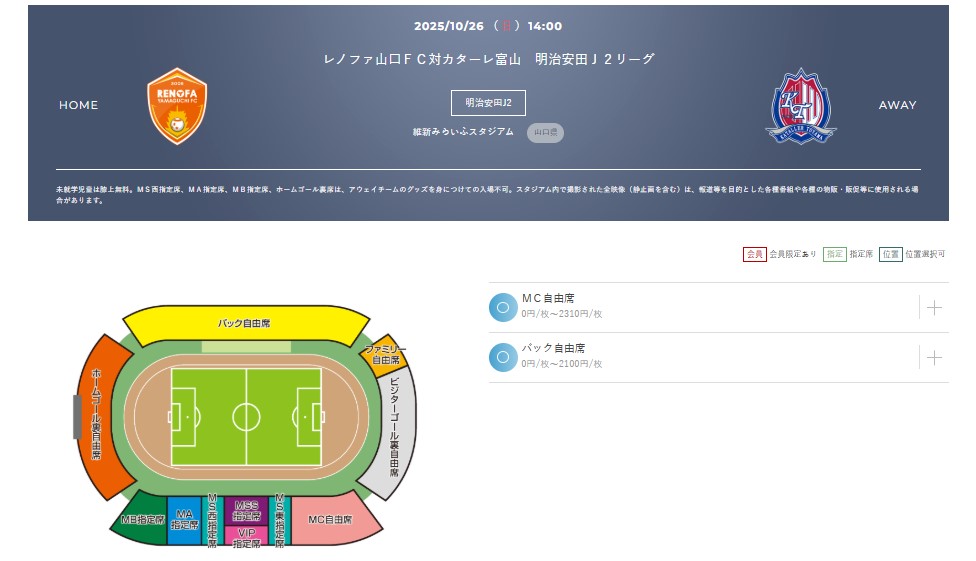Screen dimensions: 976x561
Task: Click the 山口県 prefecture tag
Action: (x=545, y=132)
